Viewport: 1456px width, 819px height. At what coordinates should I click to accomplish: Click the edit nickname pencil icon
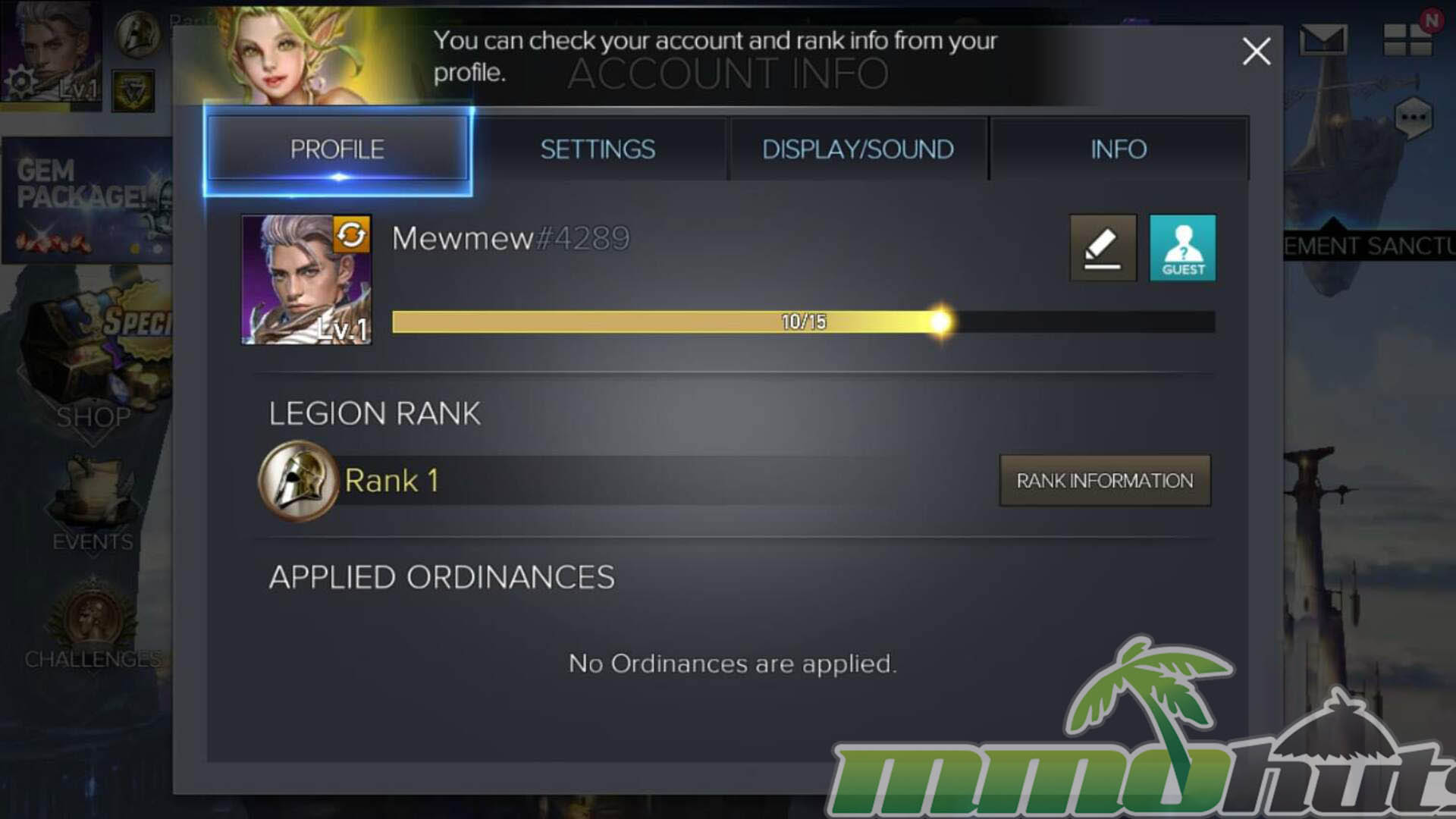1103,248
